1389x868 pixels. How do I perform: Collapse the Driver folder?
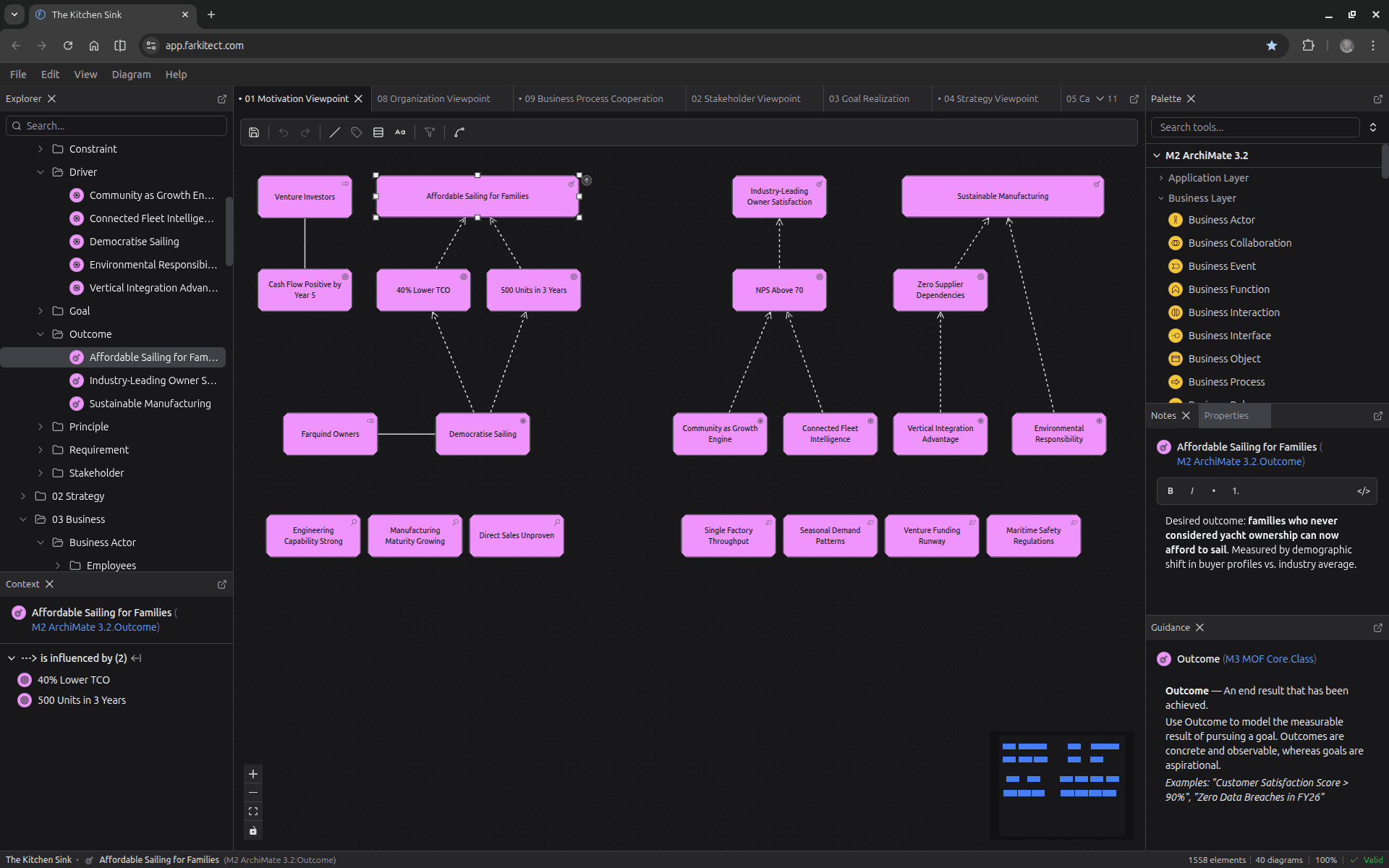pyautogui.click(x=41, y=172)
